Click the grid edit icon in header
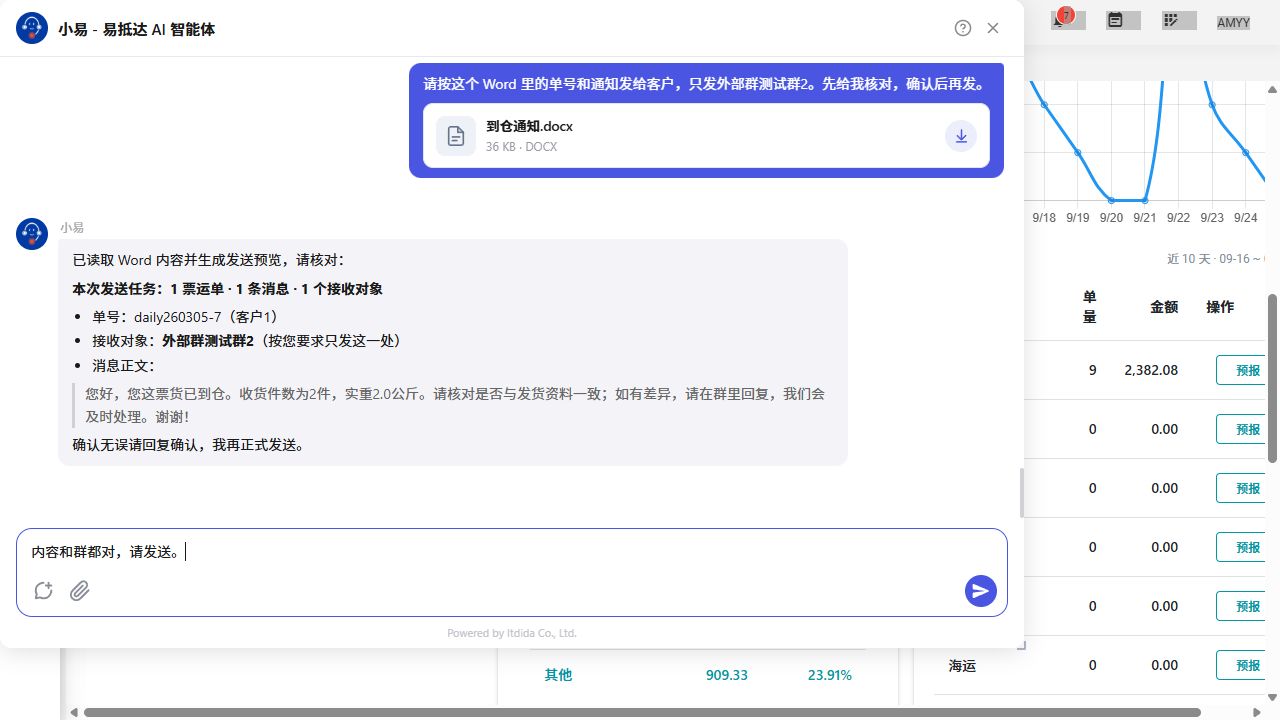This screenshot has height=720, width=1280. point(1171,20)
